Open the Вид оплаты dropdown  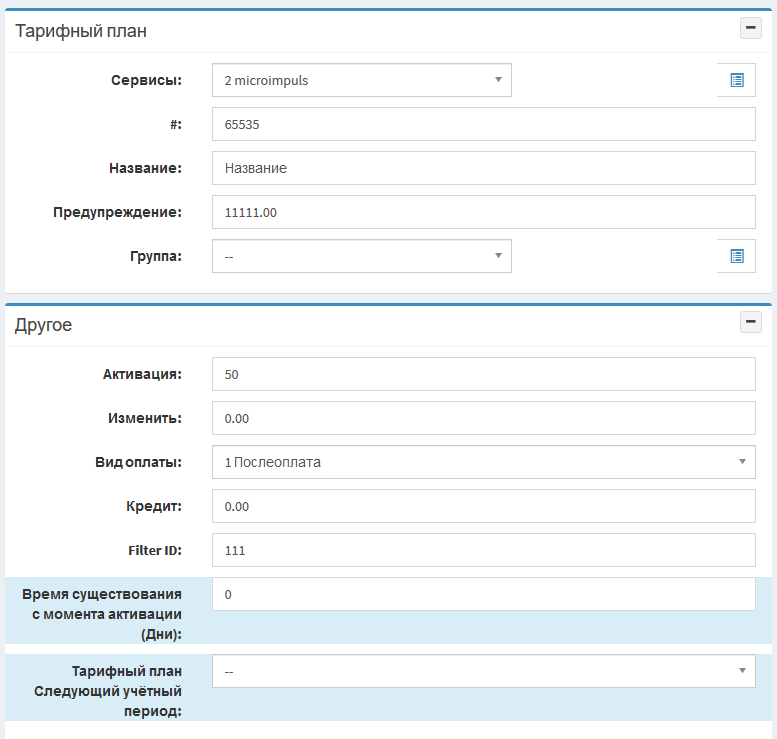[483, 462]
